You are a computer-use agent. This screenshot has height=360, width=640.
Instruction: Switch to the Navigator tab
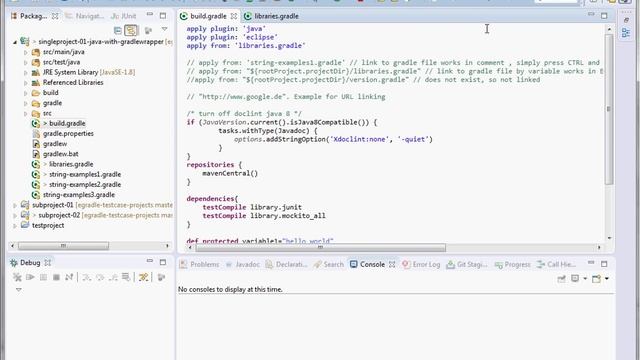click(x=85, y=16)
